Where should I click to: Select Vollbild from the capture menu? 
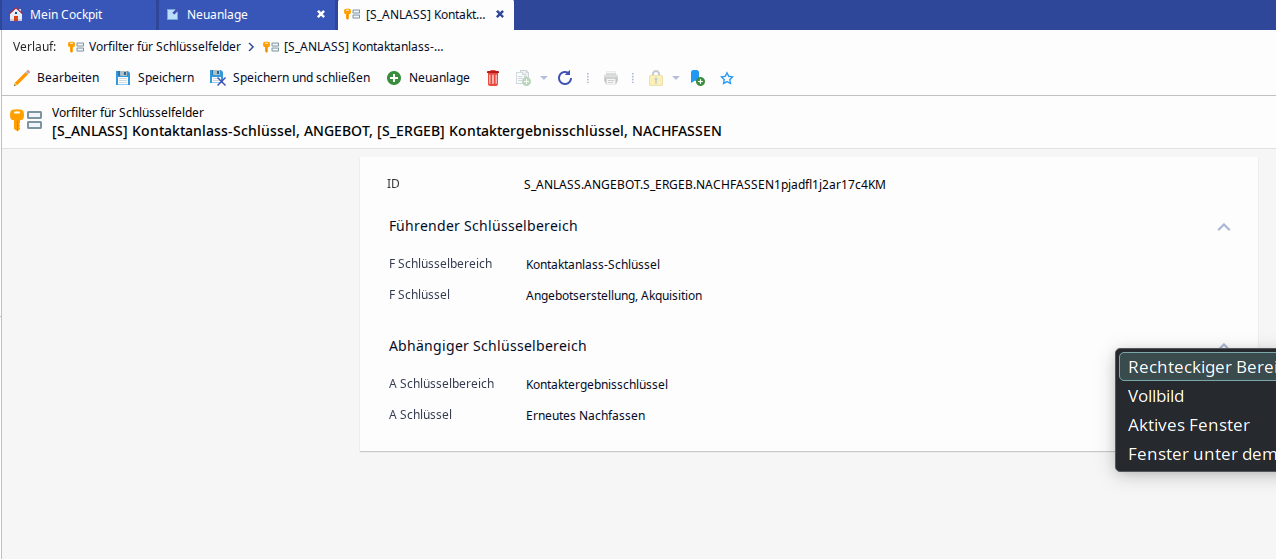1156,396
